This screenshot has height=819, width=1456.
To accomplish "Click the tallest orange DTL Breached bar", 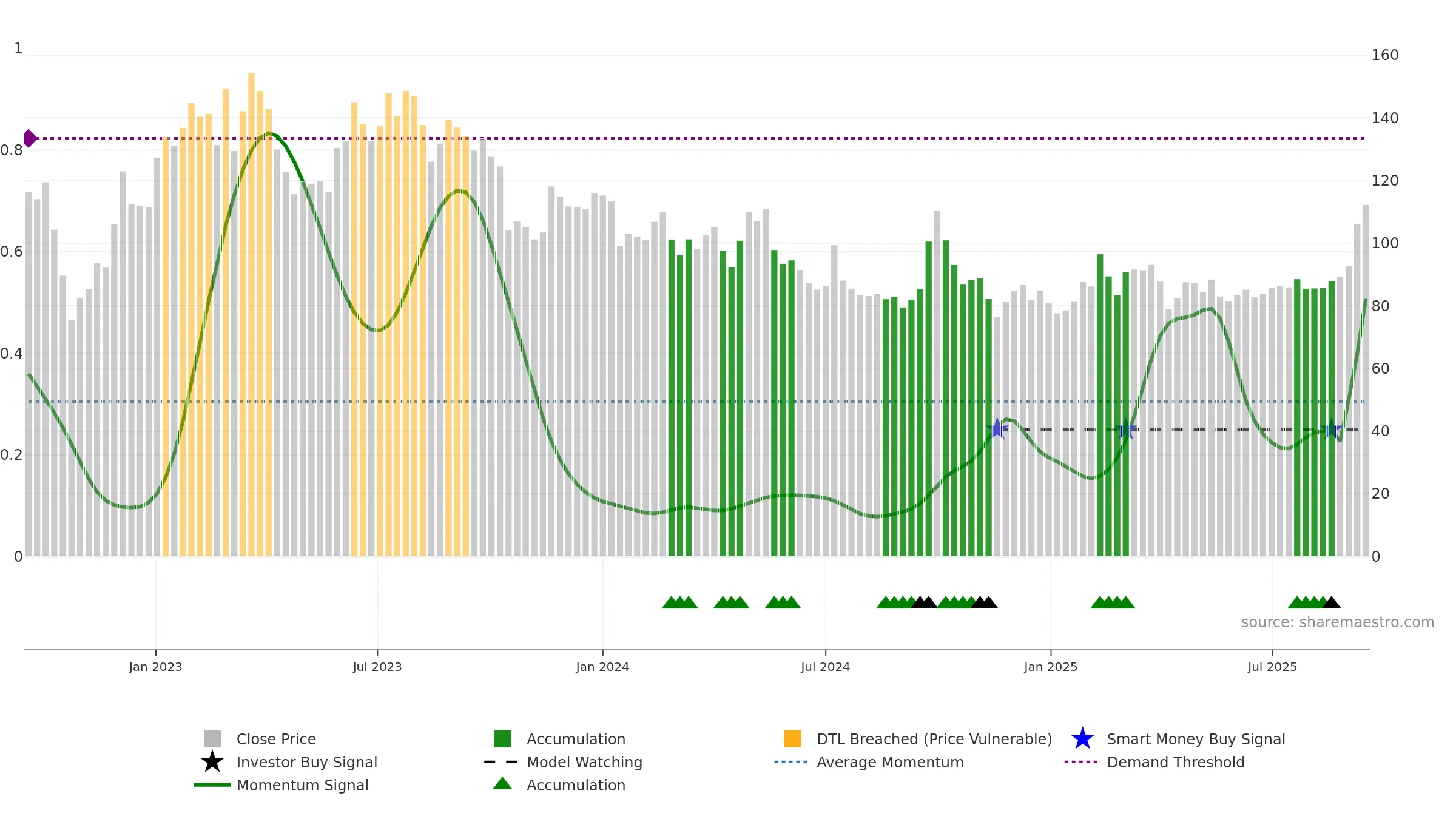I will tap(251, 314).
